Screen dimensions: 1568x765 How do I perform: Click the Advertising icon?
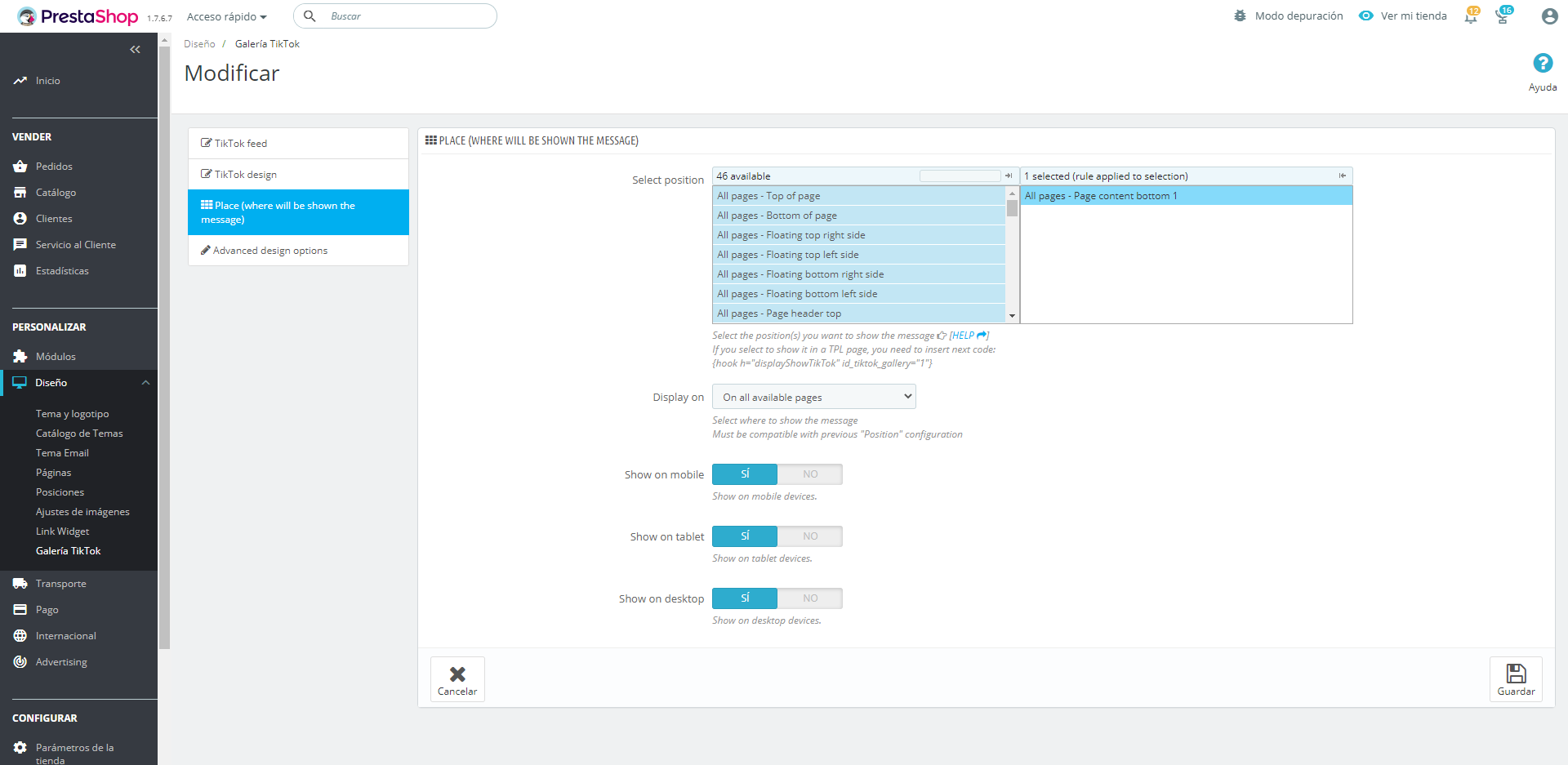[x=20, y=662]
